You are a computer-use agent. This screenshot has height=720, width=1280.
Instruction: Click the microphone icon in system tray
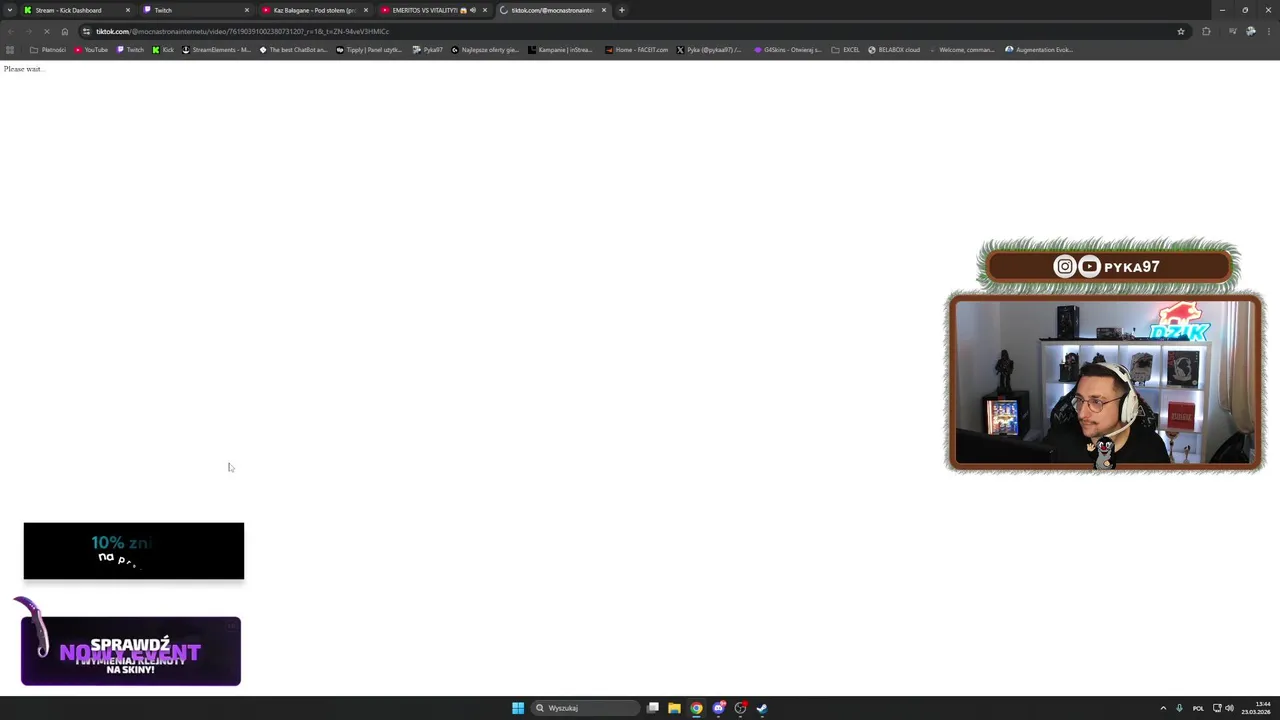pyautogui.click(x=1180, y=708)
